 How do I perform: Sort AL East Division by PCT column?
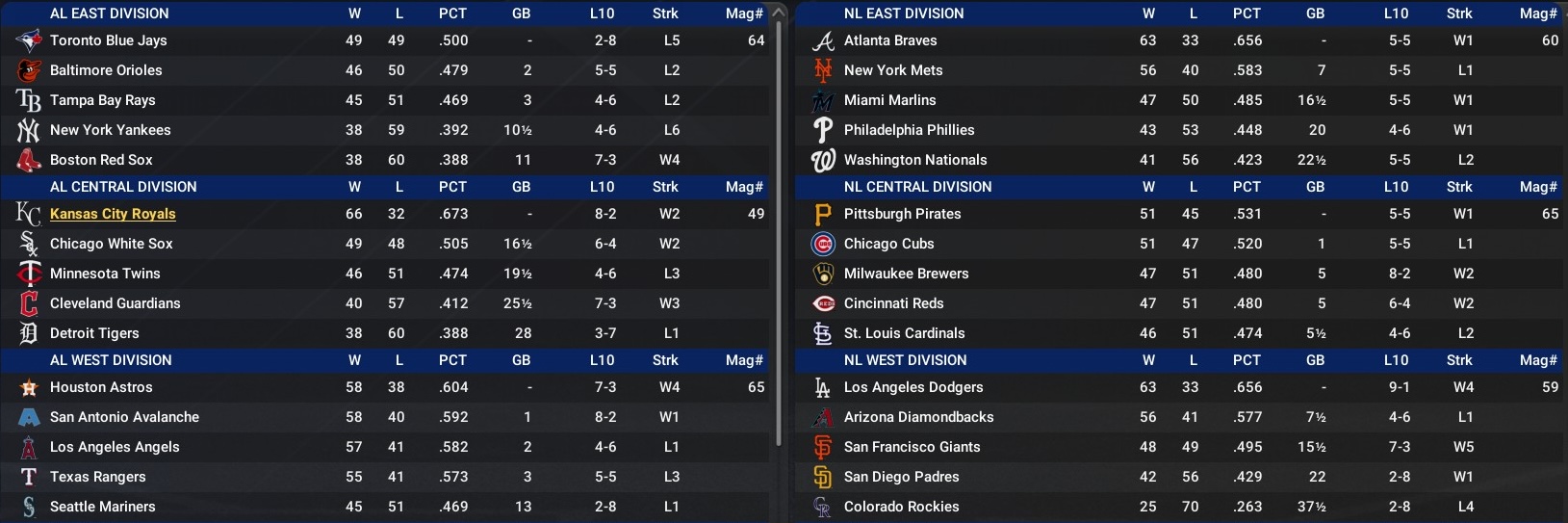tap(452, 13)
